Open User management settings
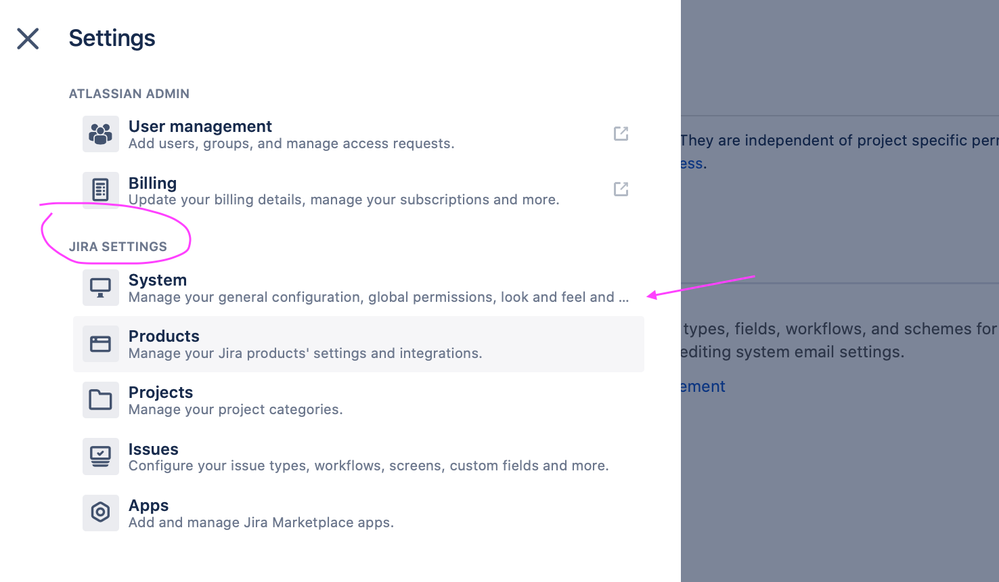Viewport: 999px width, 582px height. click(359, 134)
